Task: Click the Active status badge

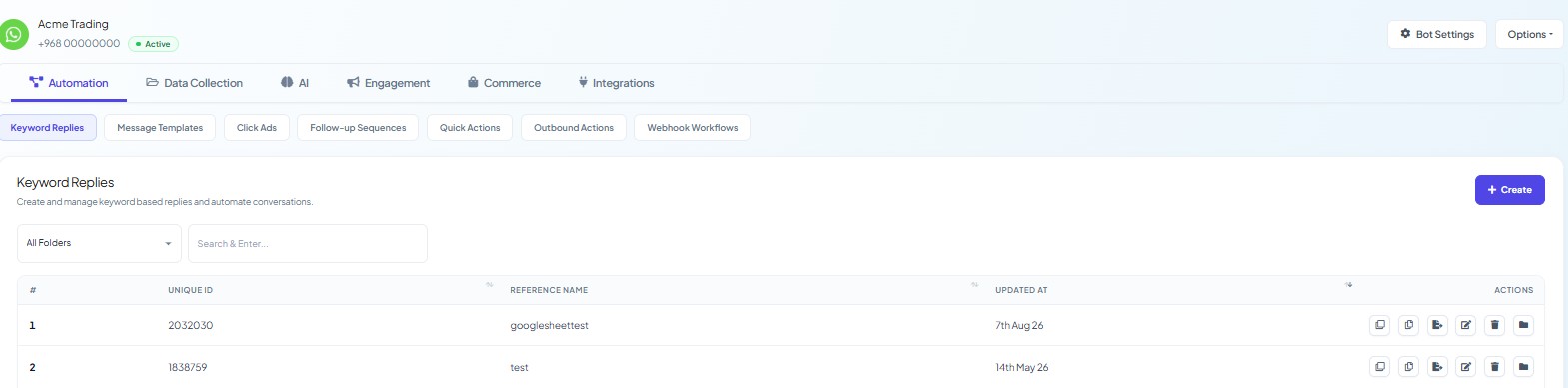Action: point(153,44)
